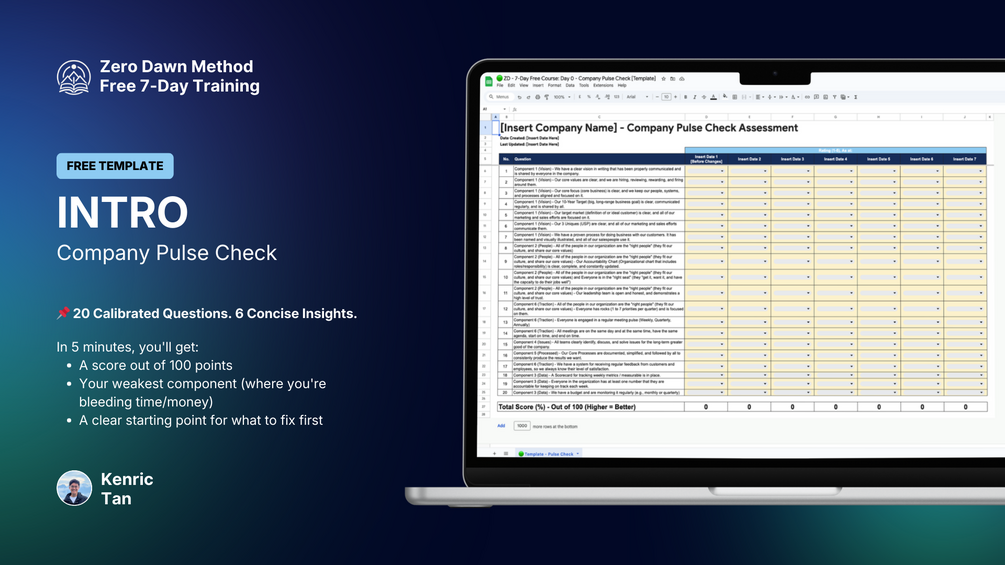1005x565 pixels.
Task: Open the Arial font dropdown
Action: click(638, 97)
